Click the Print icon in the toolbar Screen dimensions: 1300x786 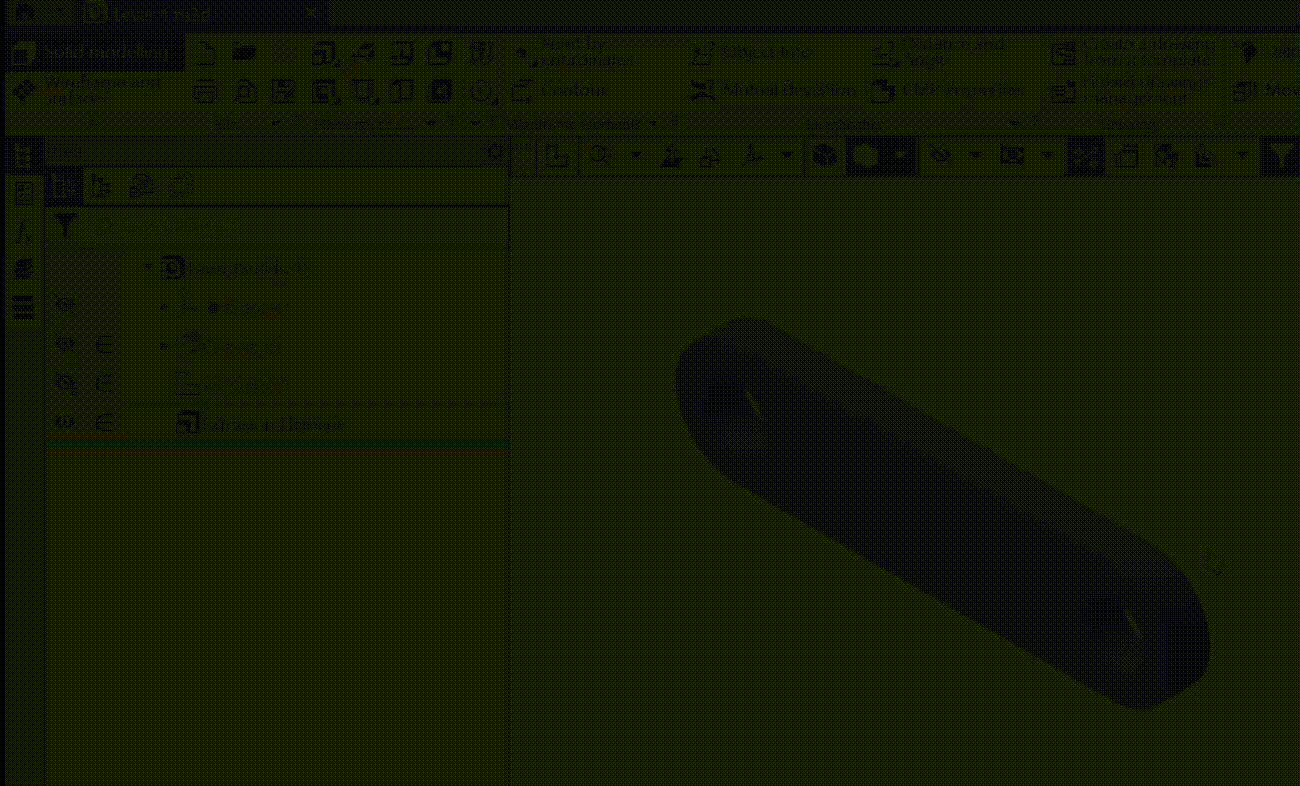(205, 92)
